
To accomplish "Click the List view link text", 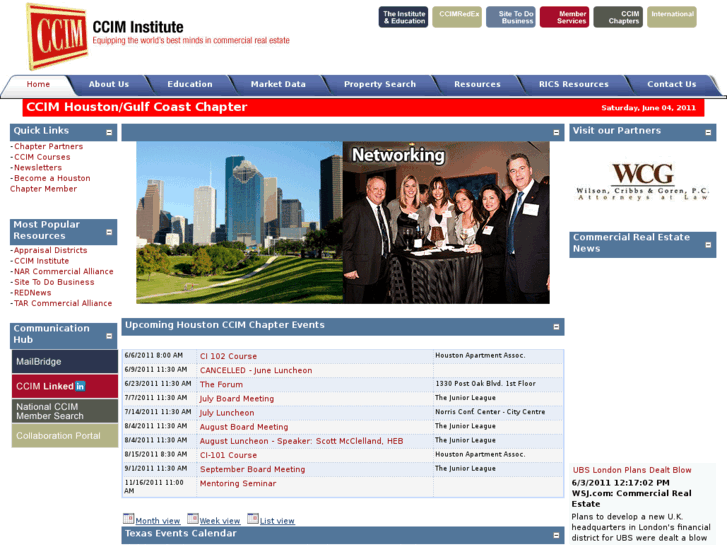I will point(277,521).
